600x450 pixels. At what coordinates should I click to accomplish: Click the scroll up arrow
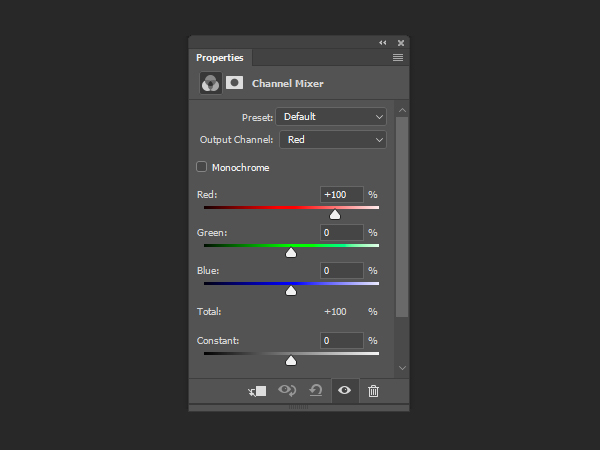[402, 110]
